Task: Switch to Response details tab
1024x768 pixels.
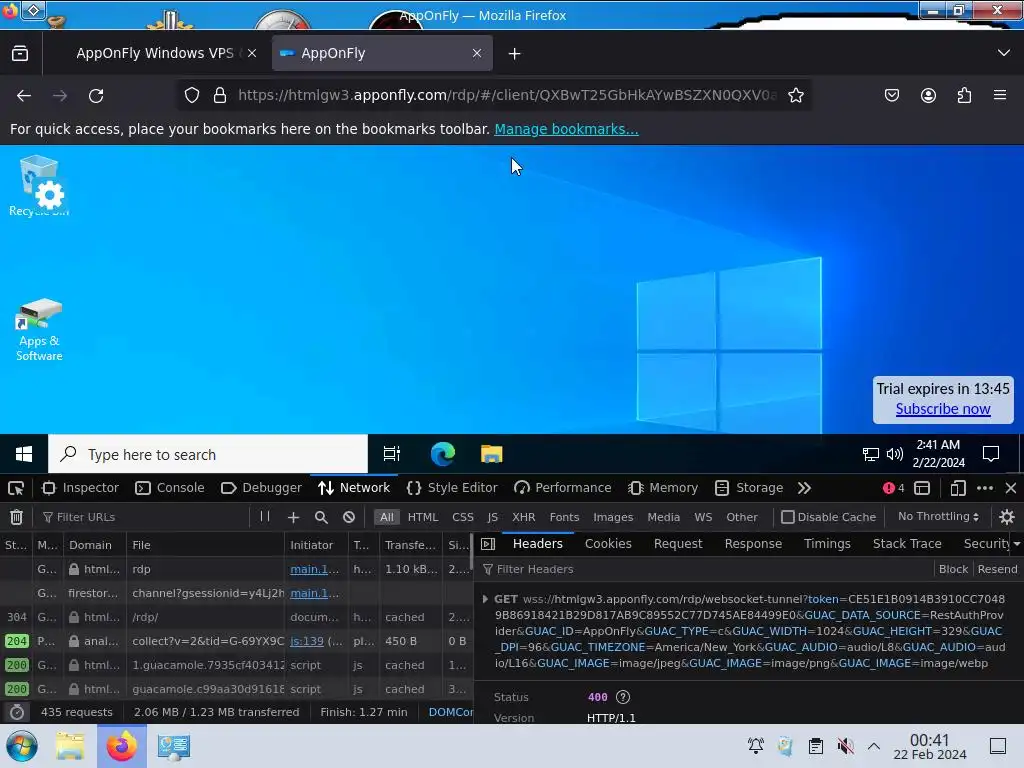Action: coord(753,544)
